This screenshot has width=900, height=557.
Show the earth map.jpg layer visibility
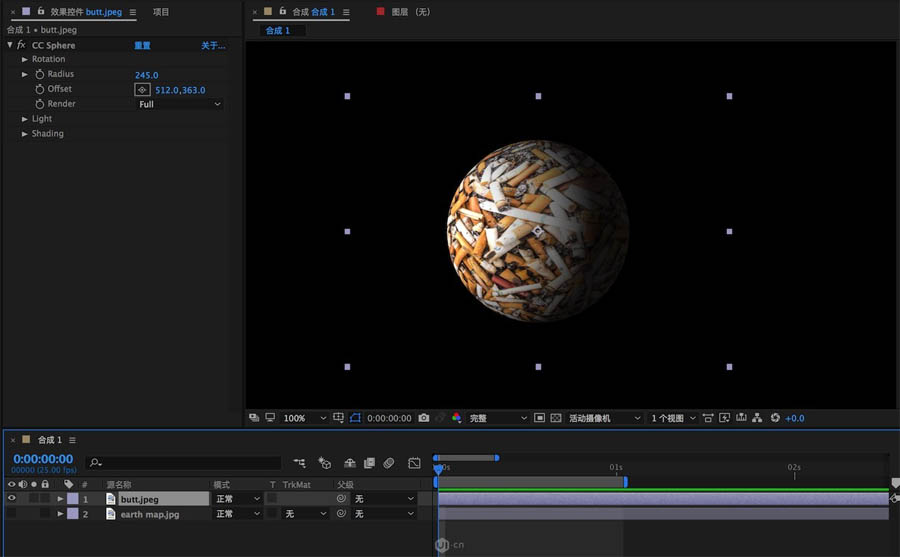pos(12,514)
